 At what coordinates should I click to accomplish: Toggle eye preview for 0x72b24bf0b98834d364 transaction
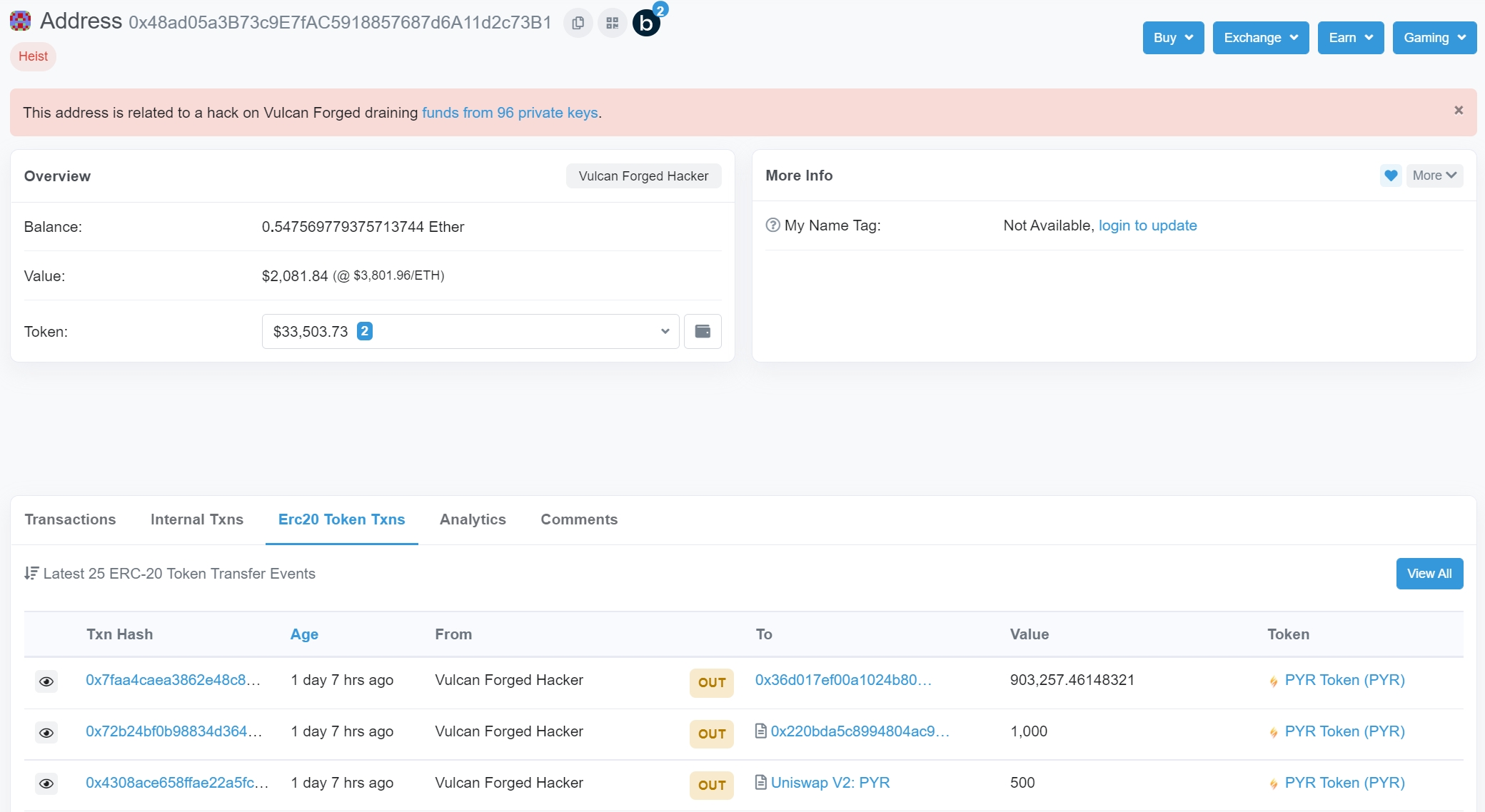pyautogui.click(x=46, y=733)
